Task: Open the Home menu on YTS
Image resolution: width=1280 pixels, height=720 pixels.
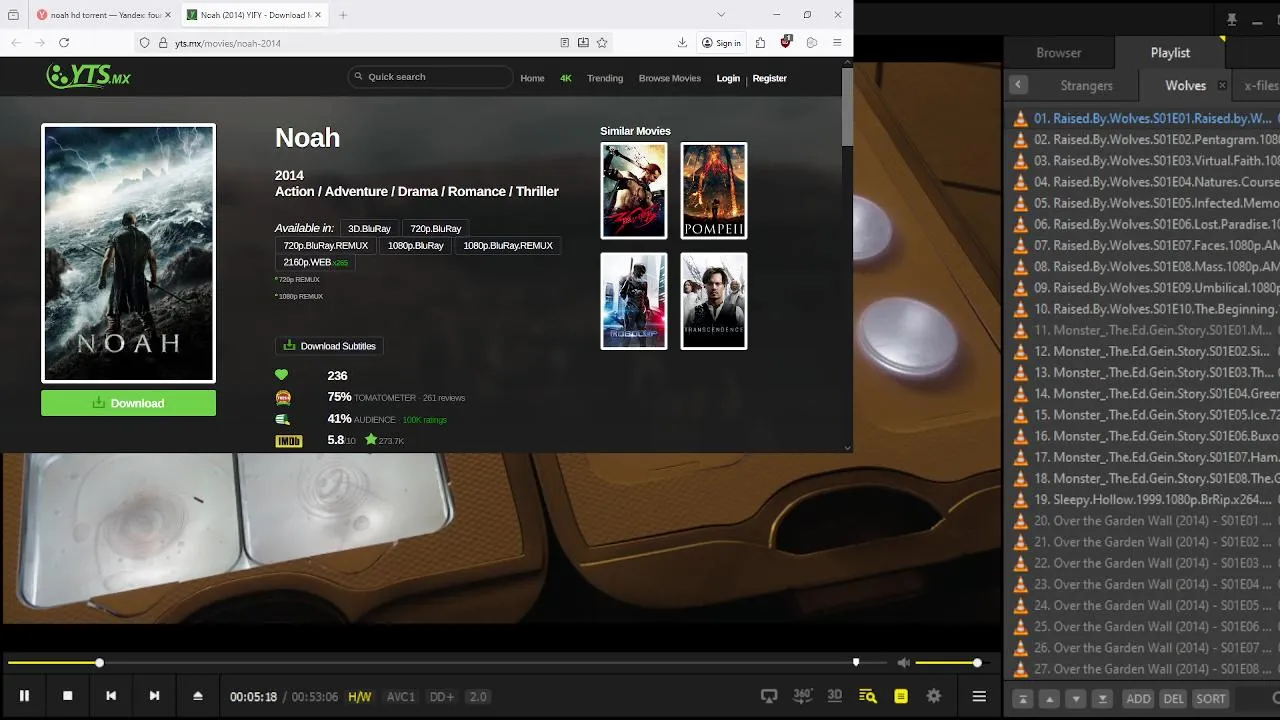Action: click(x=532, y=78)
